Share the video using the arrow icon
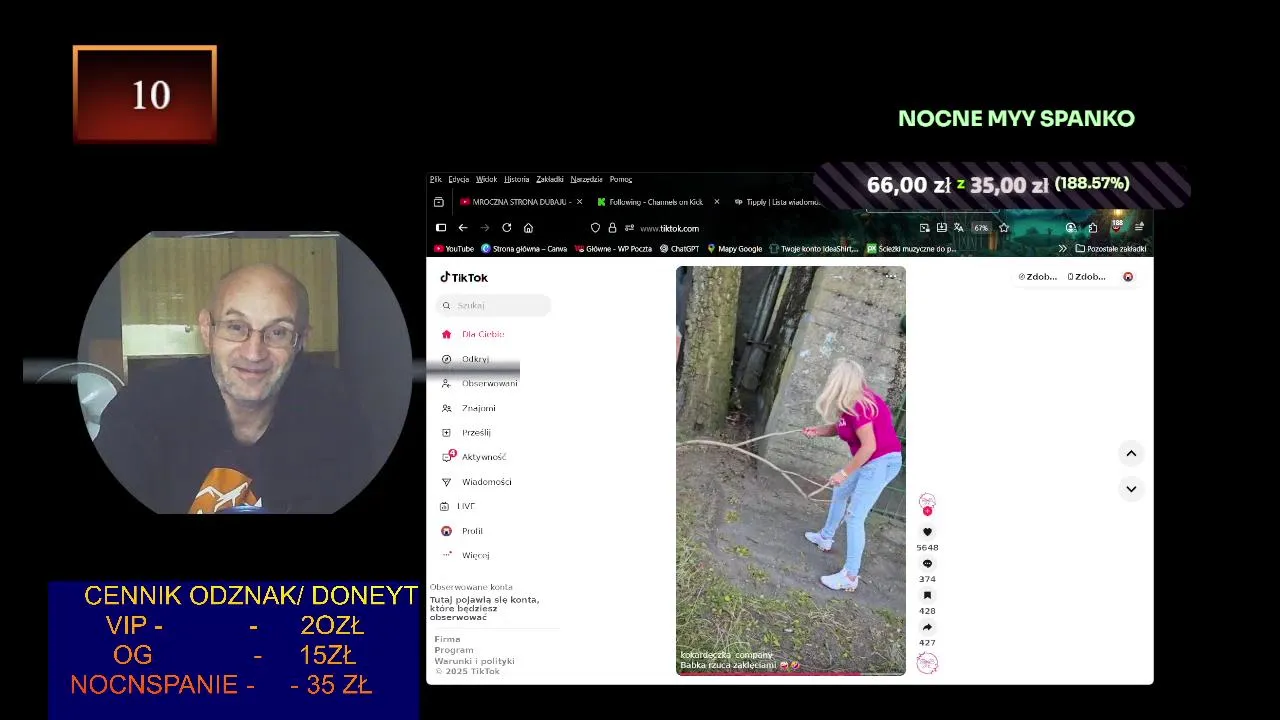Screen dimensions: 1280x720 tap(927, 627)
